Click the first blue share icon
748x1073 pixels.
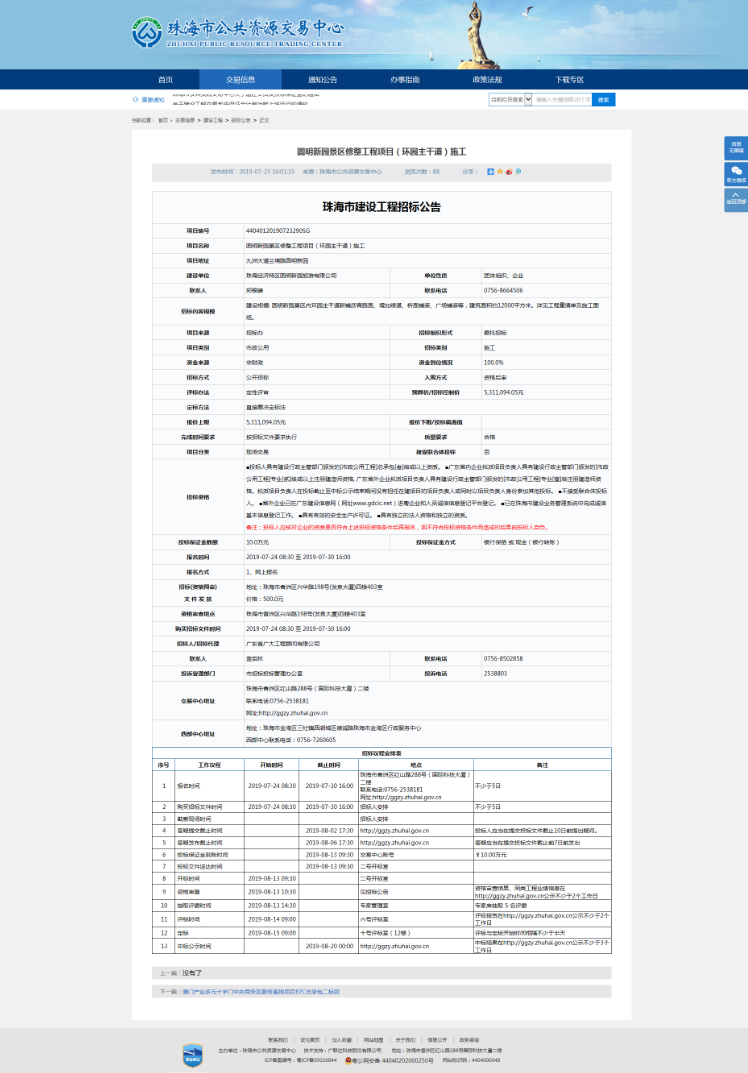(490, 172)
